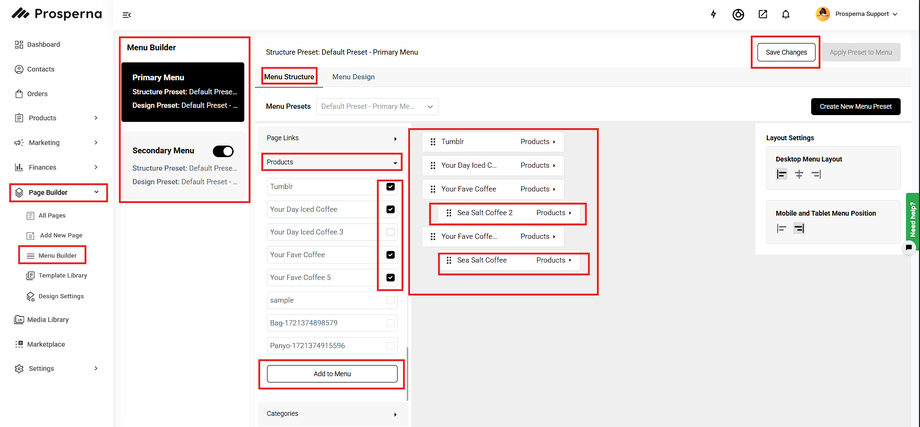
Task: Select center desktop menu layout icon
Action: click(799, 175)
